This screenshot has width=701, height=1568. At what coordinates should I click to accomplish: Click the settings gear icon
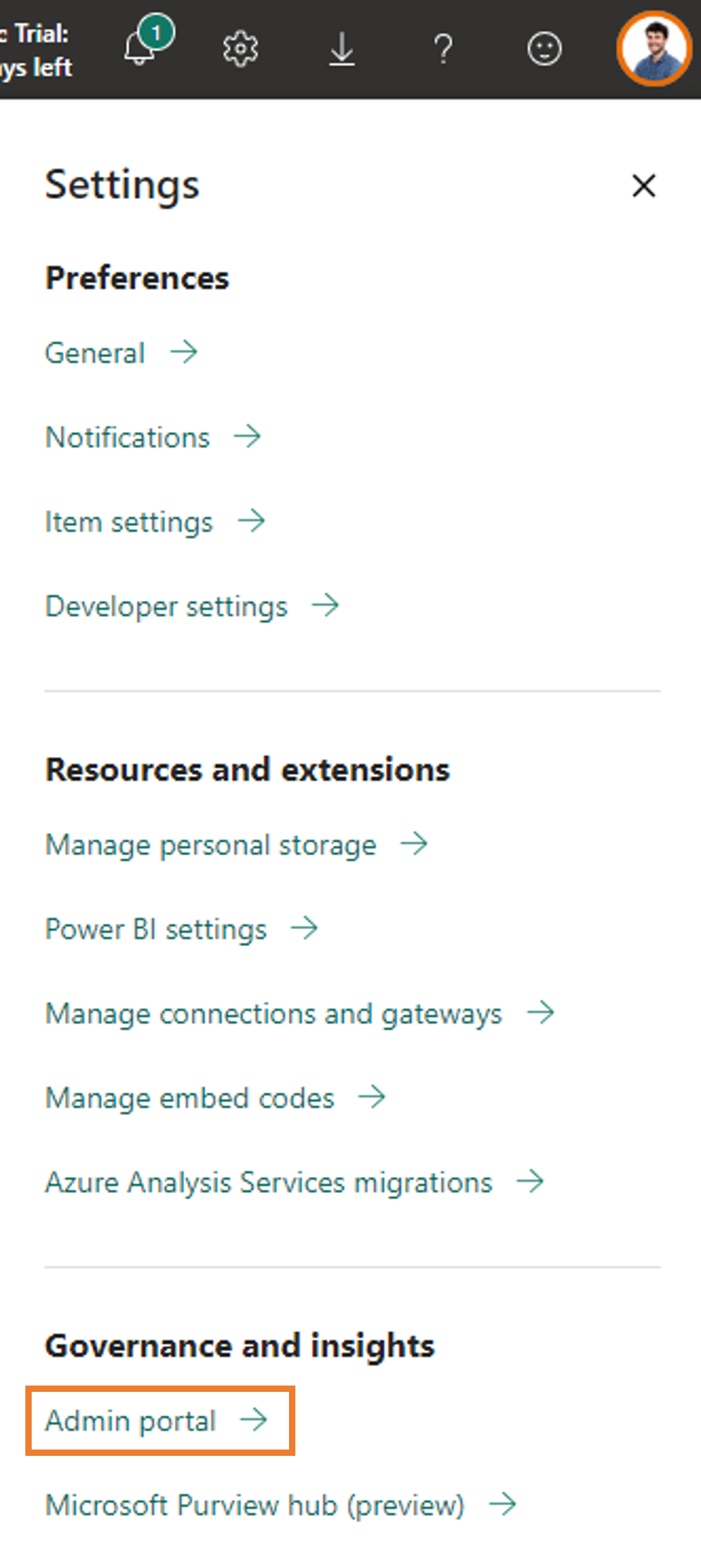tap(240, 48)
